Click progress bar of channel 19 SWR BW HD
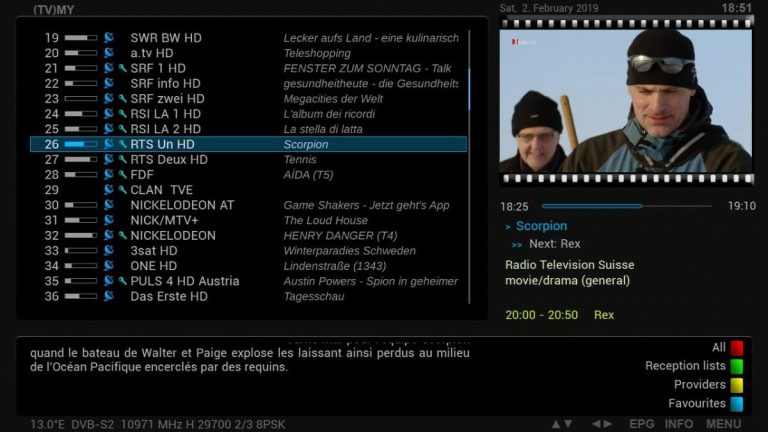768x432 pixels. pyautogui.click(x=81, y=38)
